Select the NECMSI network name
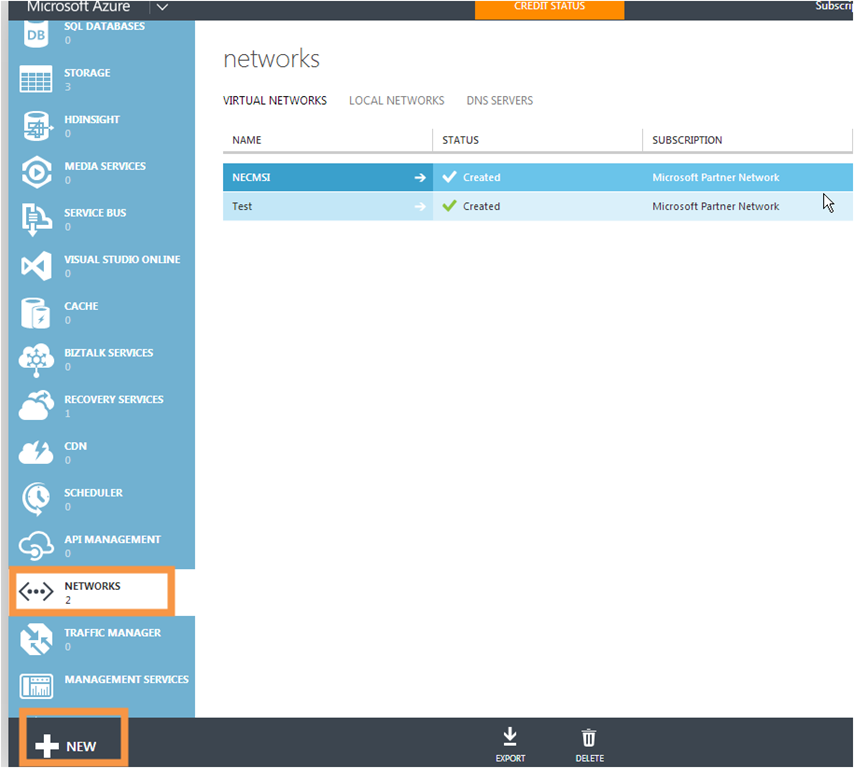This screenshot has width=854, height=768. [x=251, y=178]
